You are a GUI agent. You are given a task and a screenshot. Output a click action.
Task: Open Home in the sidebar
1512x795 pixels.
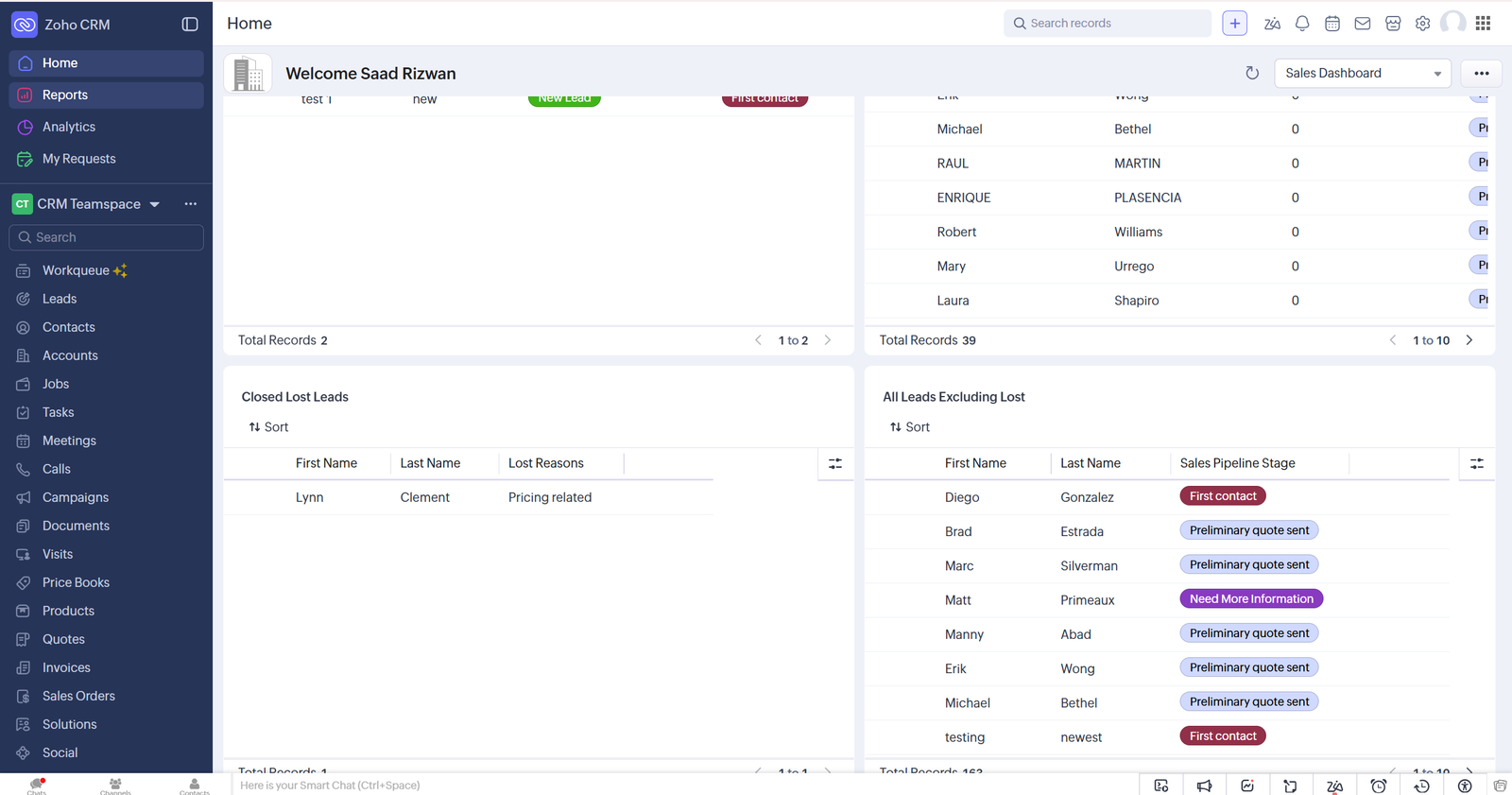106,63
